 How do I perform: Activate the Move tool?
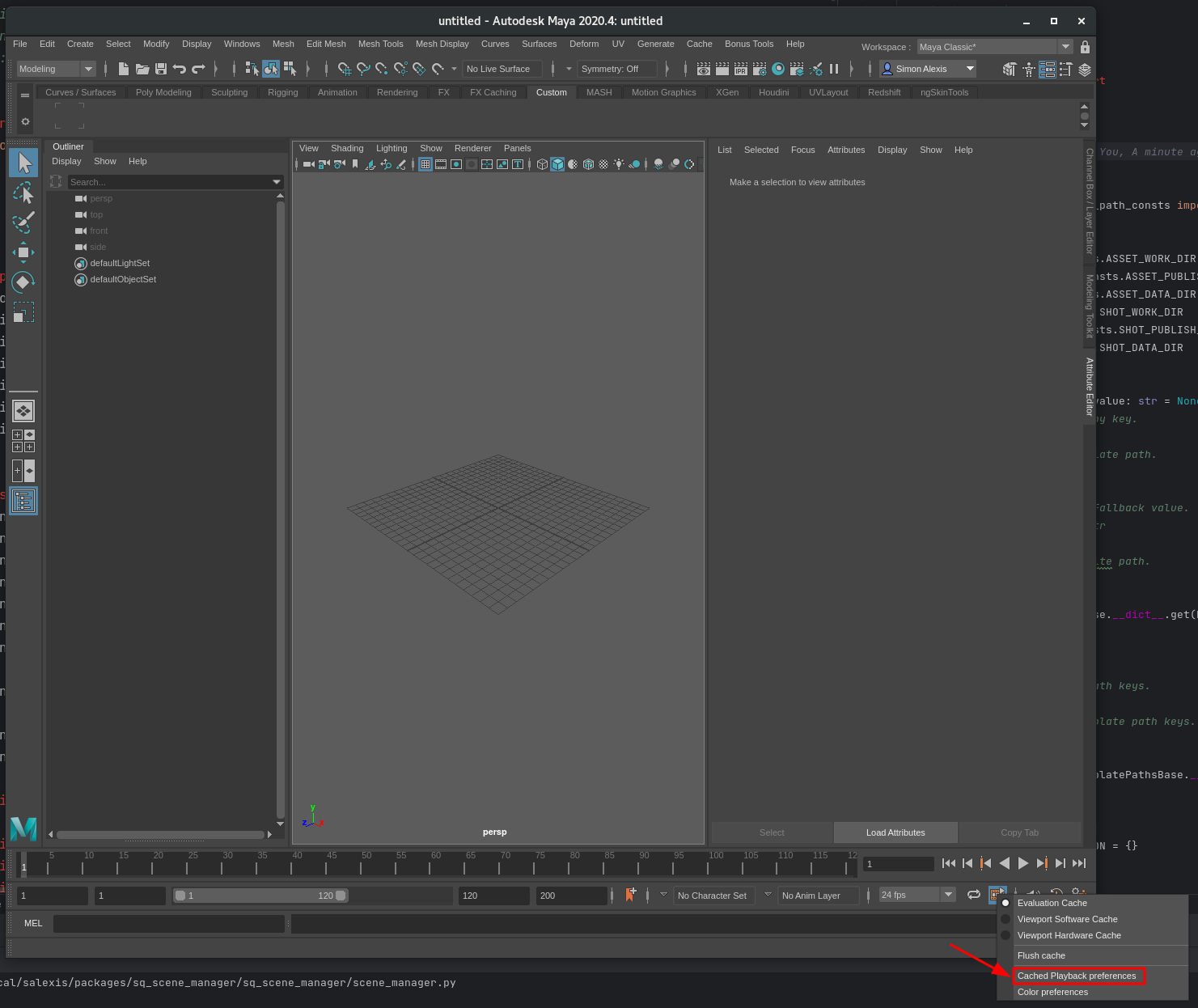pyautogui.click(x=23, y=252)
